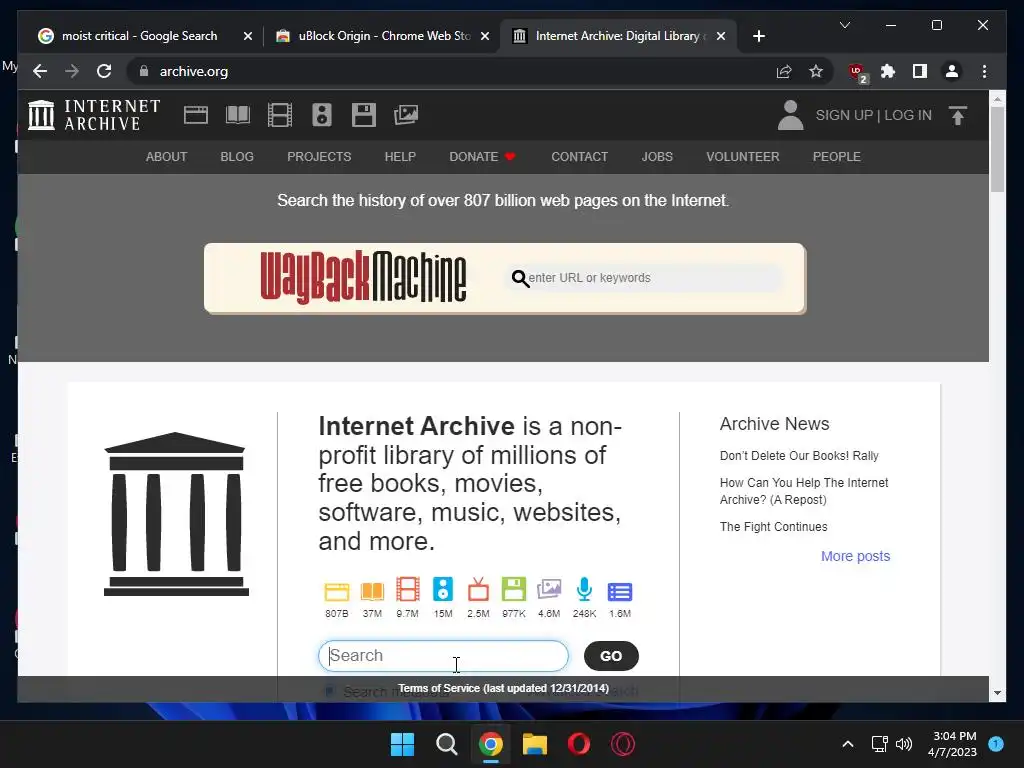
Task: Open the clock showing 3:04 PM
Action: 953,744
